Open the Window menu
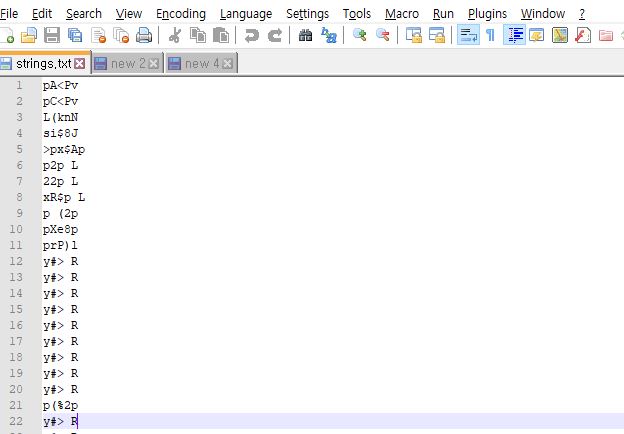 [x=543, y=14]
